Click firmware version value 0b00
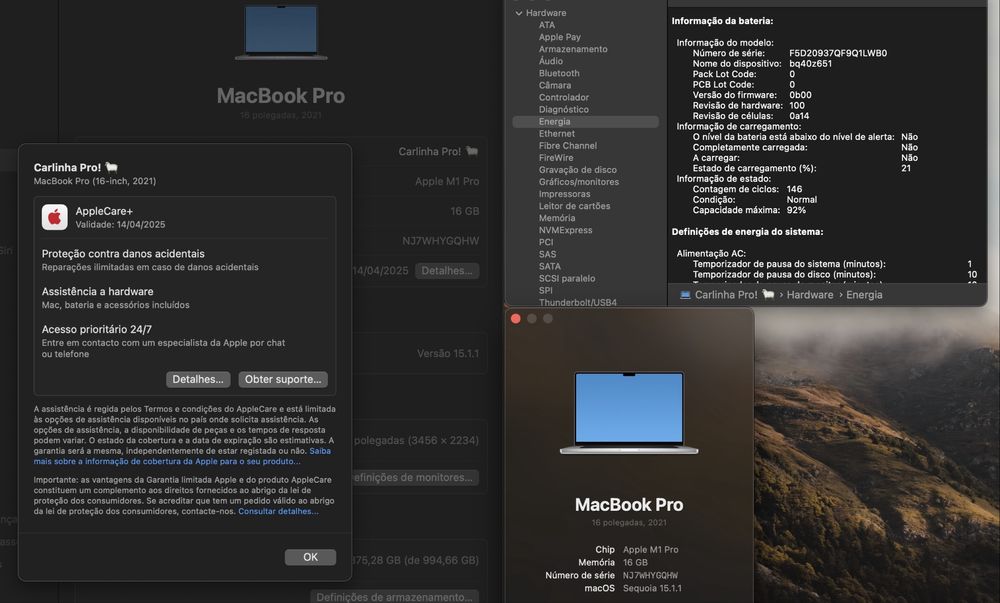 tap(800, 95)
